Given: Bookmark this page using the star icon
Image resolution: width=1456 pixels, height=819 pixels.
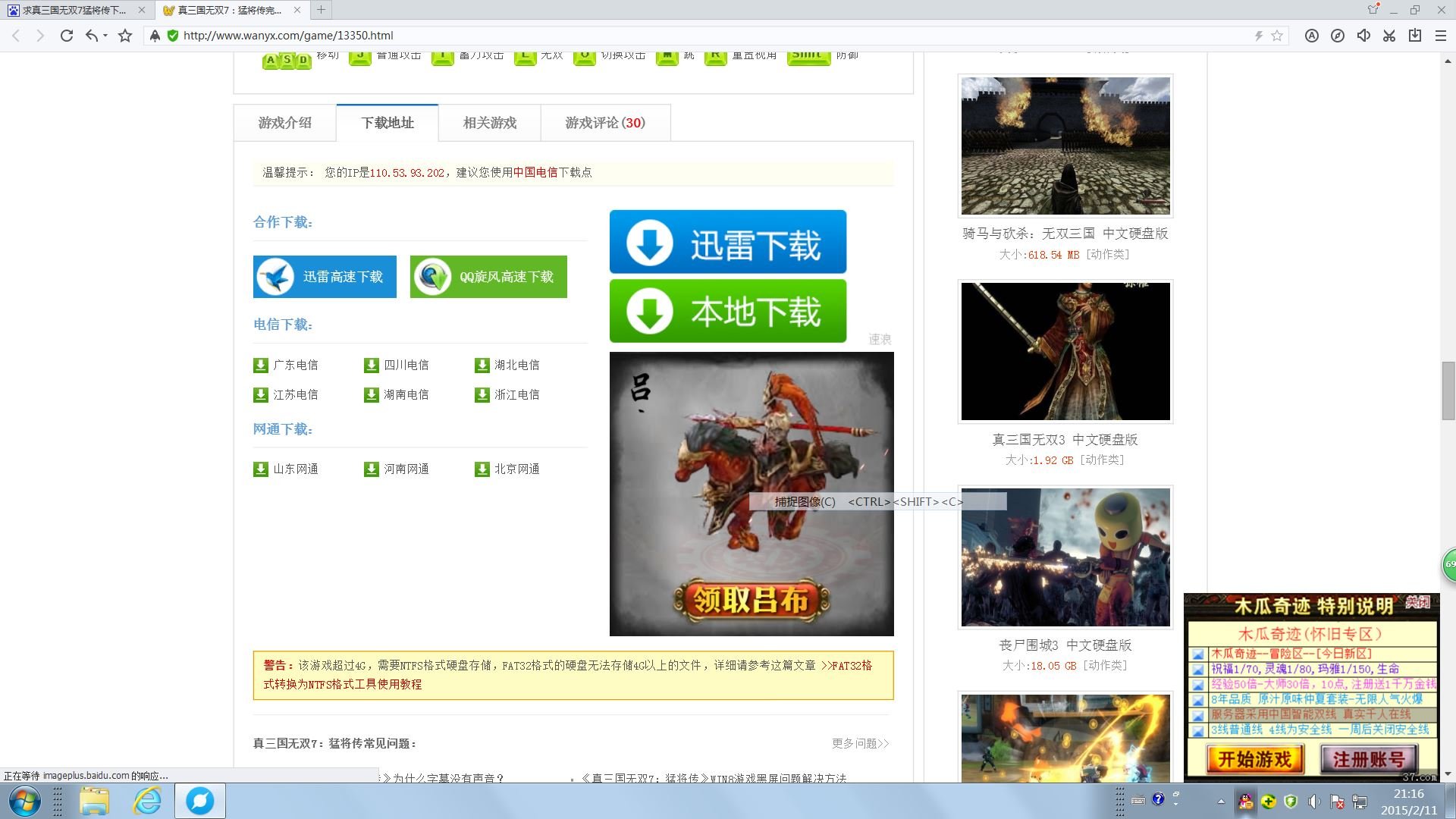Looking at the screenshot, I should pyautogui.click(x=124, y=35).
